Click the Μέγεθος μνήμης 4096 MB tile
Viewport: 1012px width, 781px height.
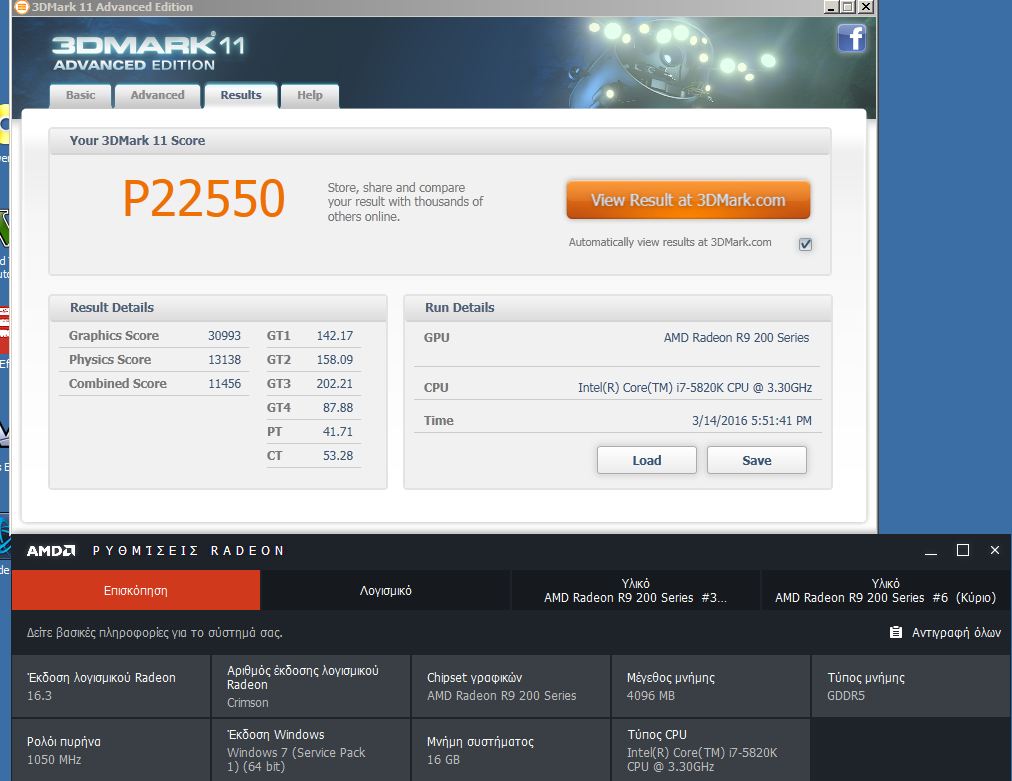(x=711, y=686)
